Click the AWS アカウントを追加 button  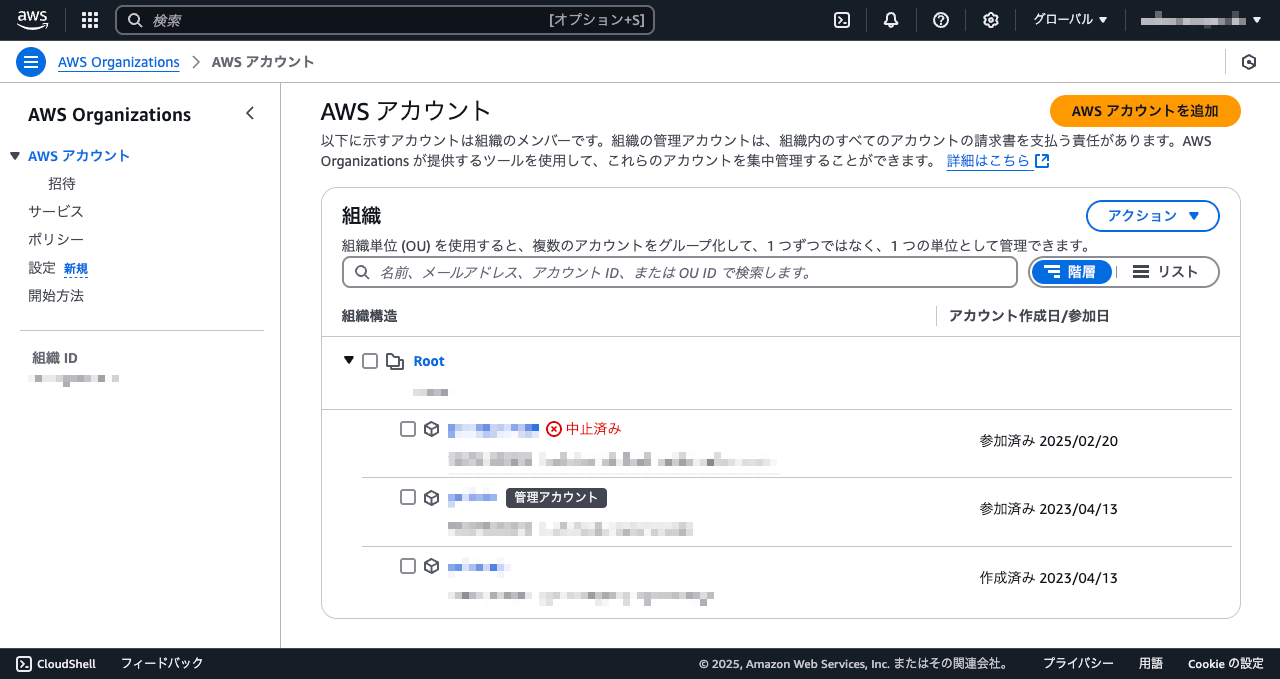1145,111
